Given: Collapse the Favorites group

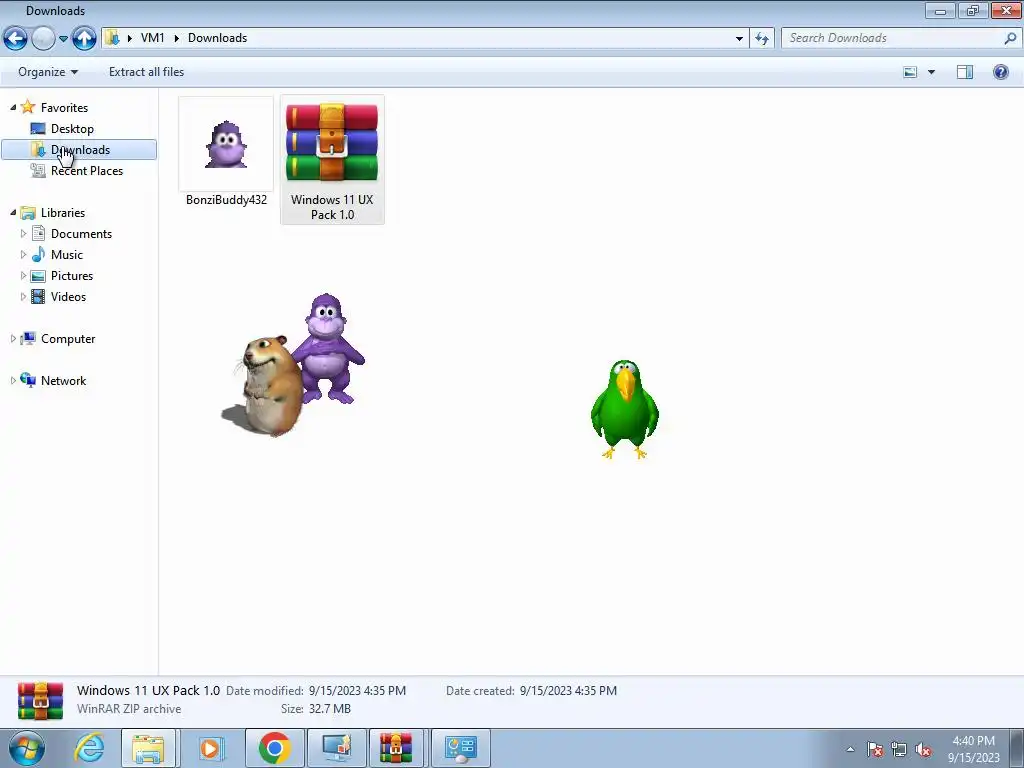Looking at the screenshot, I should point(13,107).
